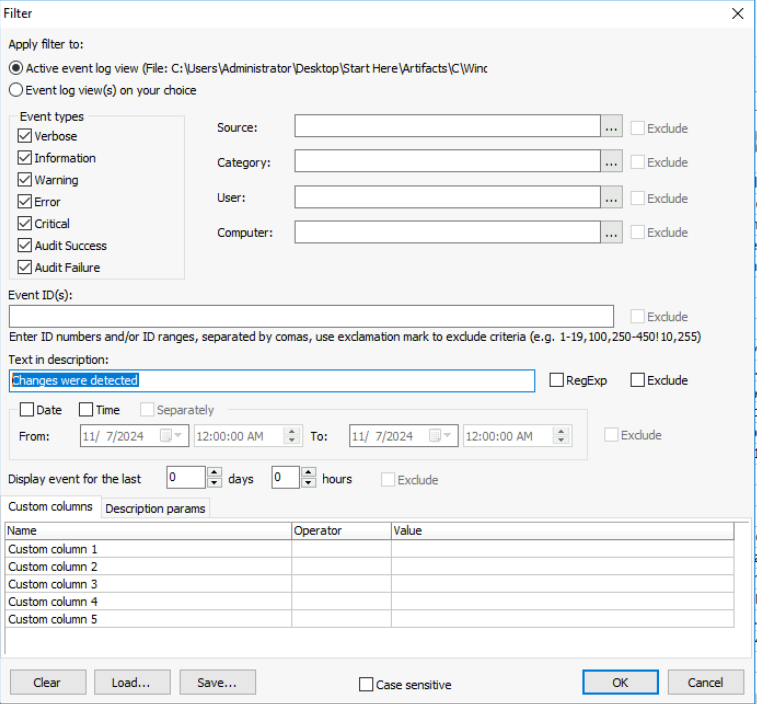The width and height of the screenshot is (757, 704).
Task: Enable the Time filter checkbox
Action: (x=86, y=409)
